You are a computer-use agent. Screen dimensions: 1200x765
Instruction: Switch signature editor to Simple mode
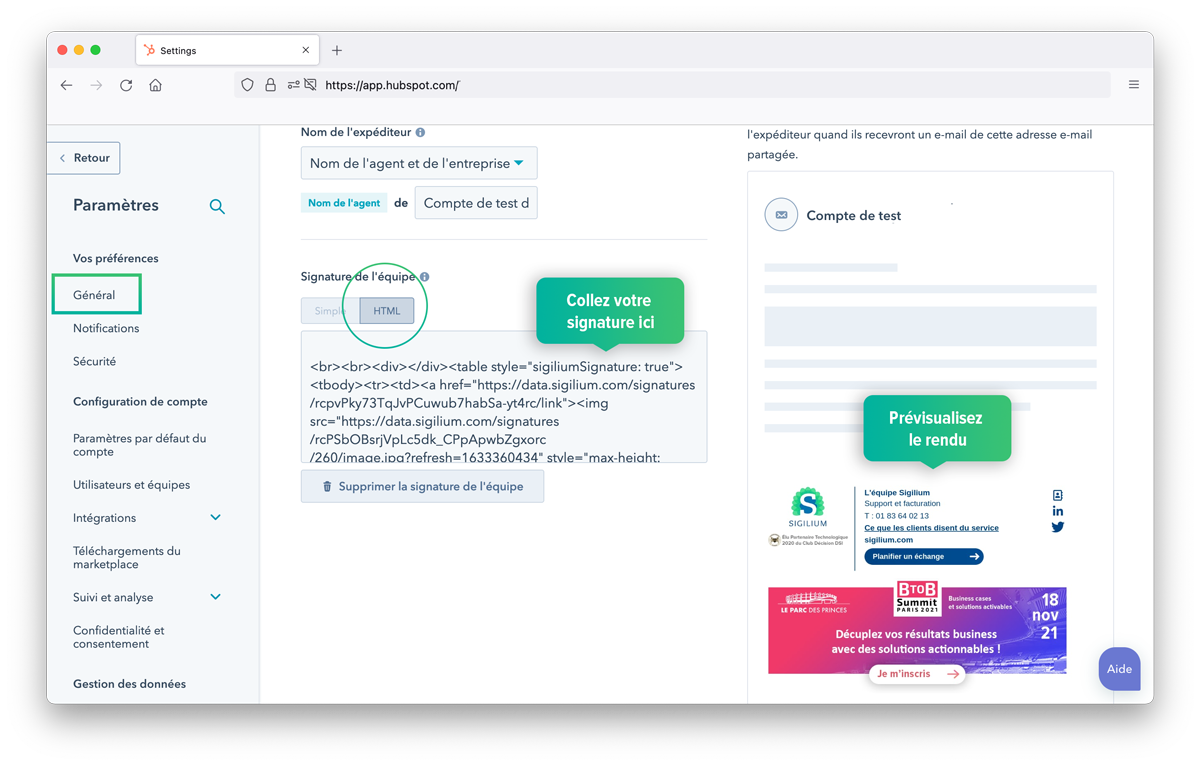(x=330, y=311)
